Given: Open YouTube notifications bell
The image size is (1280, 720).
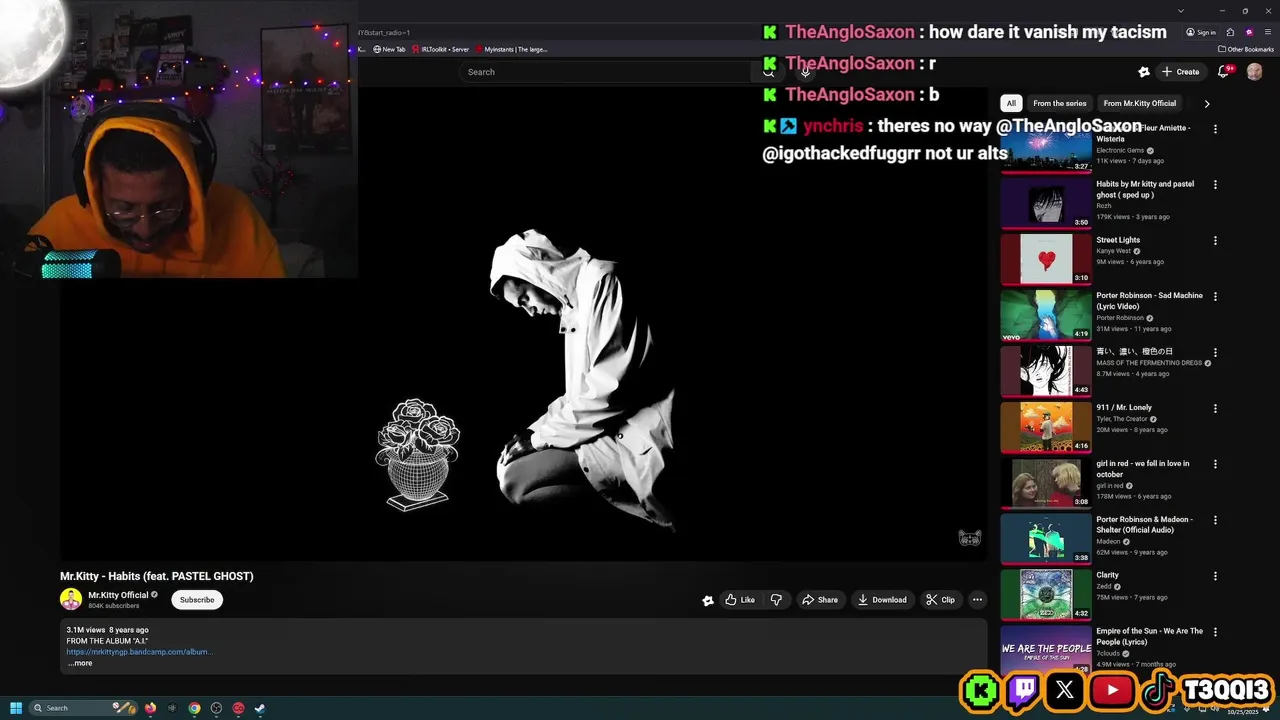Looking at the screenshot, I should (1224, 72).
